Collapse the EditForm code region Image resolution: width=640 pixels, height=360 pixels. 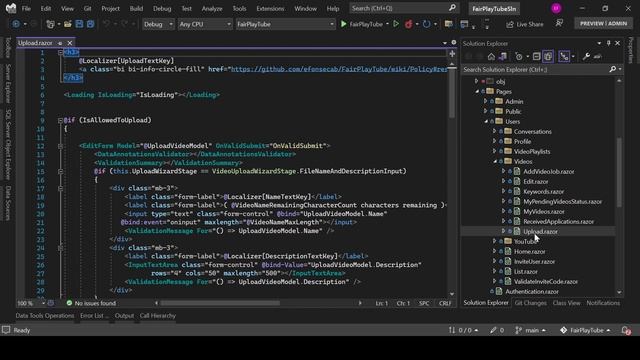[60, 146]
